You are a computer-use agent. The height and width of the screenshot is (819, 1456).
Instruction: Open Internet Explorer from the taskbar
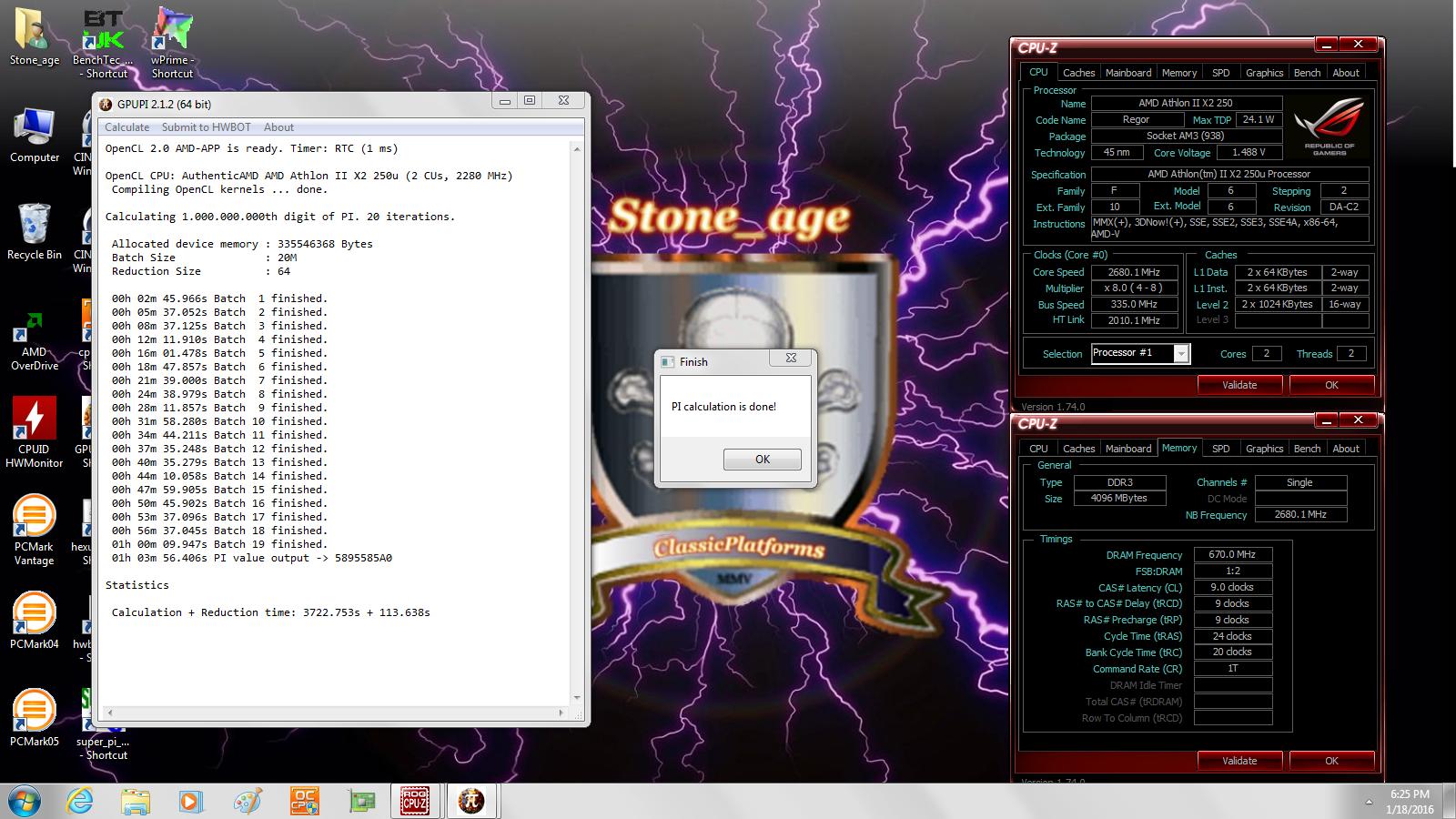click(x=81, y=801)
